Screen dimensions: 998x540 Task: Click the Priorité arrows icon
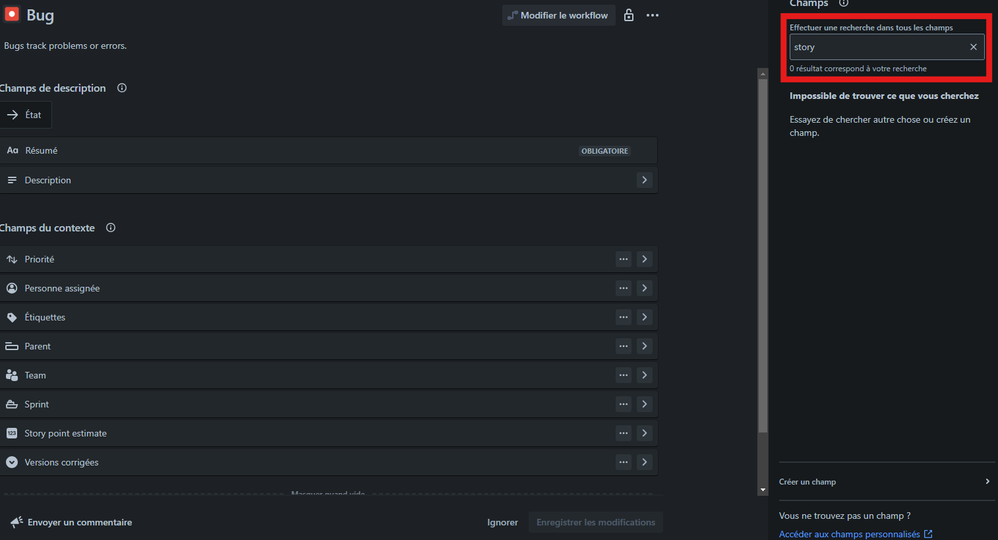coord(11,259)
